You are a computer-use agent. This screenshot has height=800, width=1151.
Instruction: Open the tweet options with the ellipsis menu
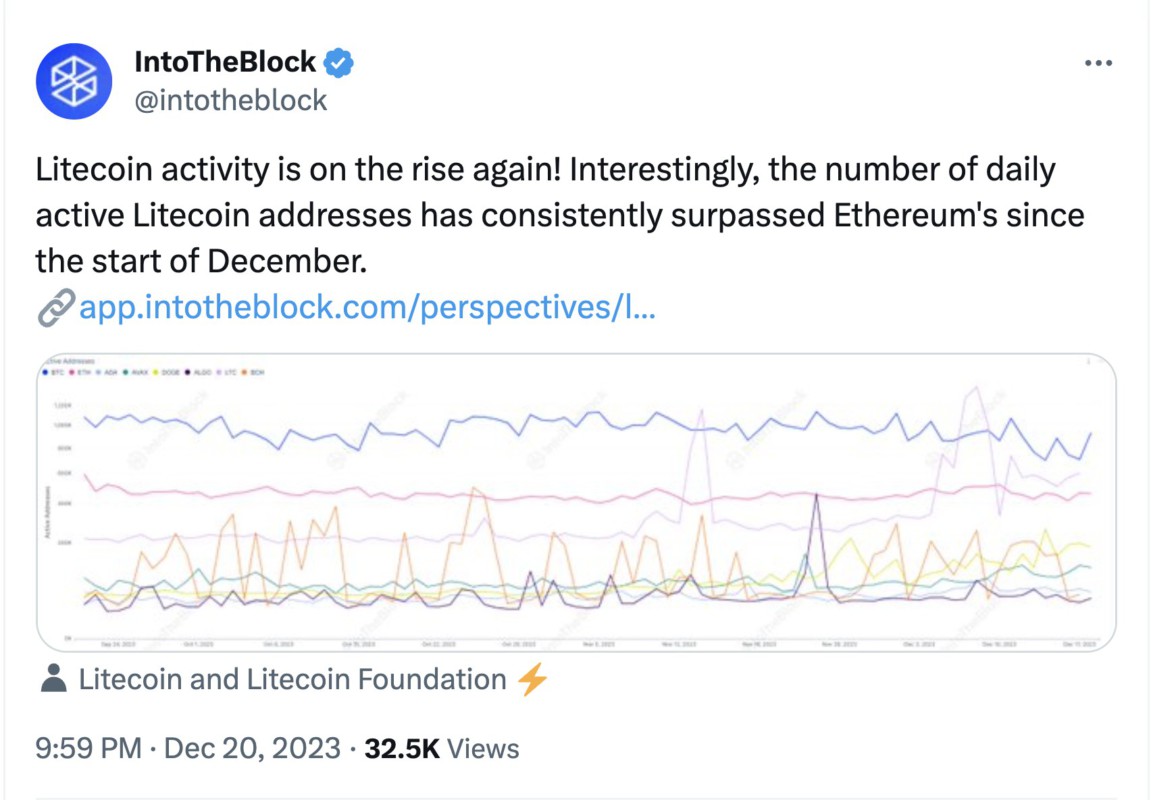(1098, 62)
